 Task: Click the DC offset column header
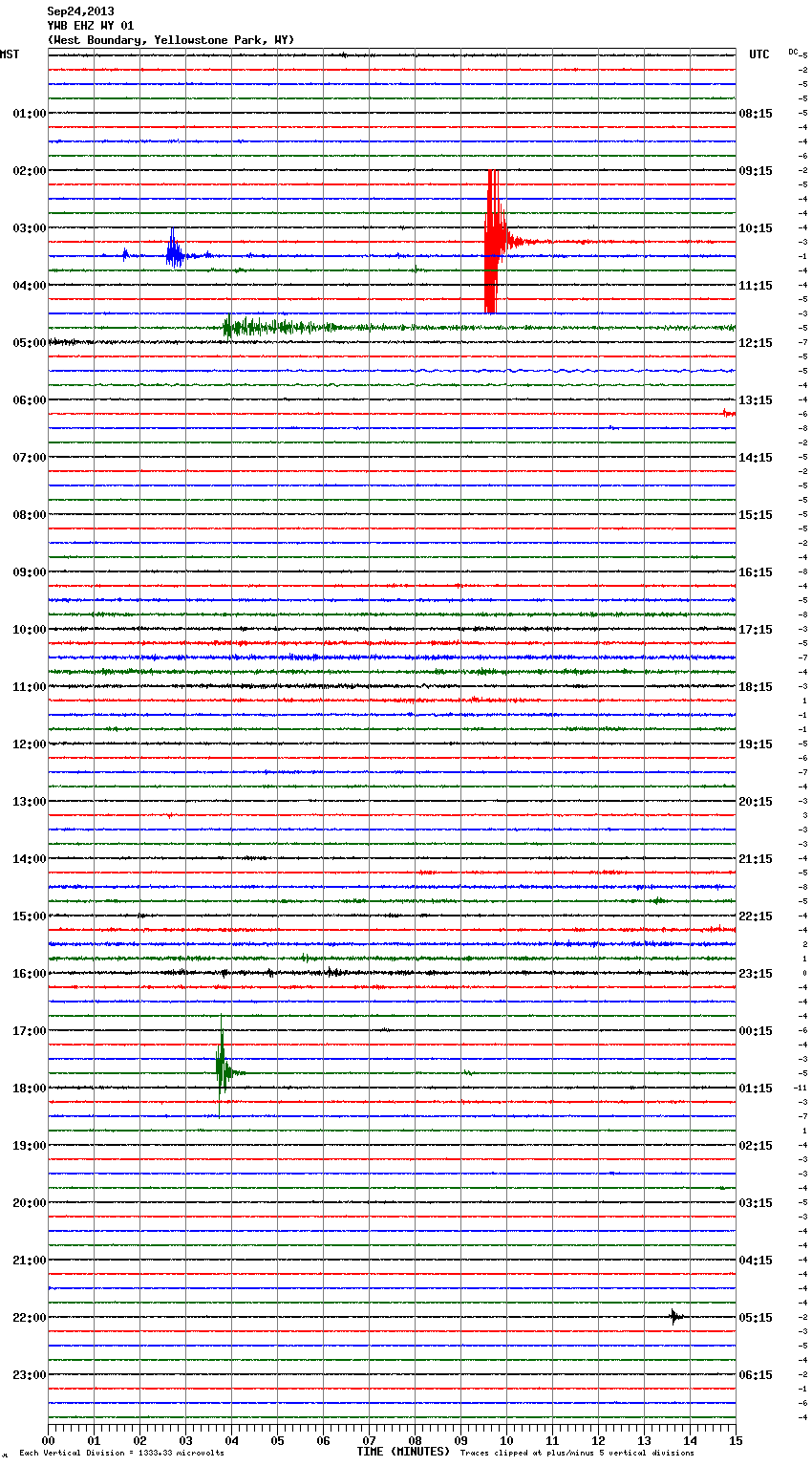[793, 52]
